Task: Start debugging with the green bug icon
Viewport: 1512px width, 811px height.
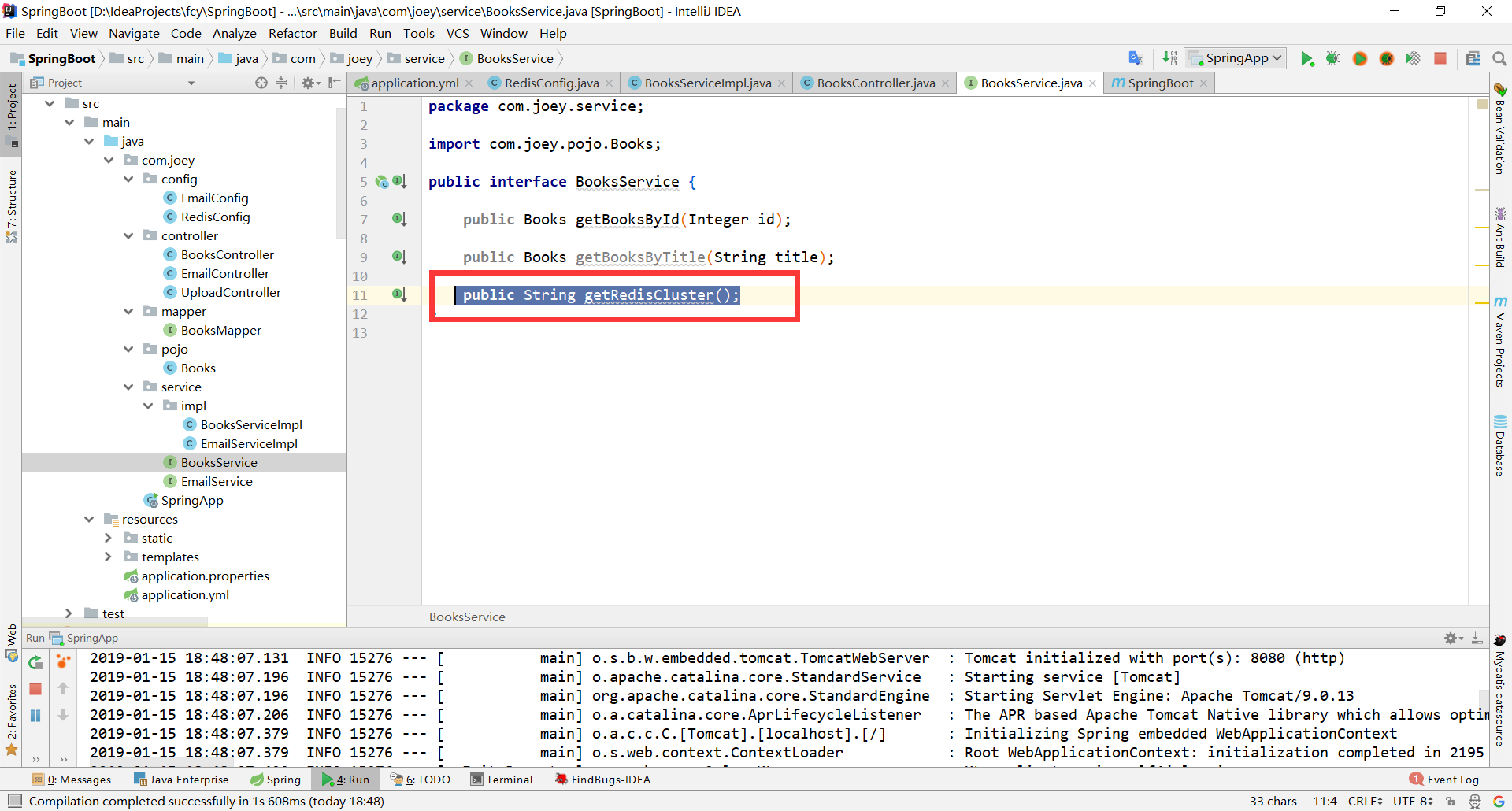Action: pos(1332,58)
